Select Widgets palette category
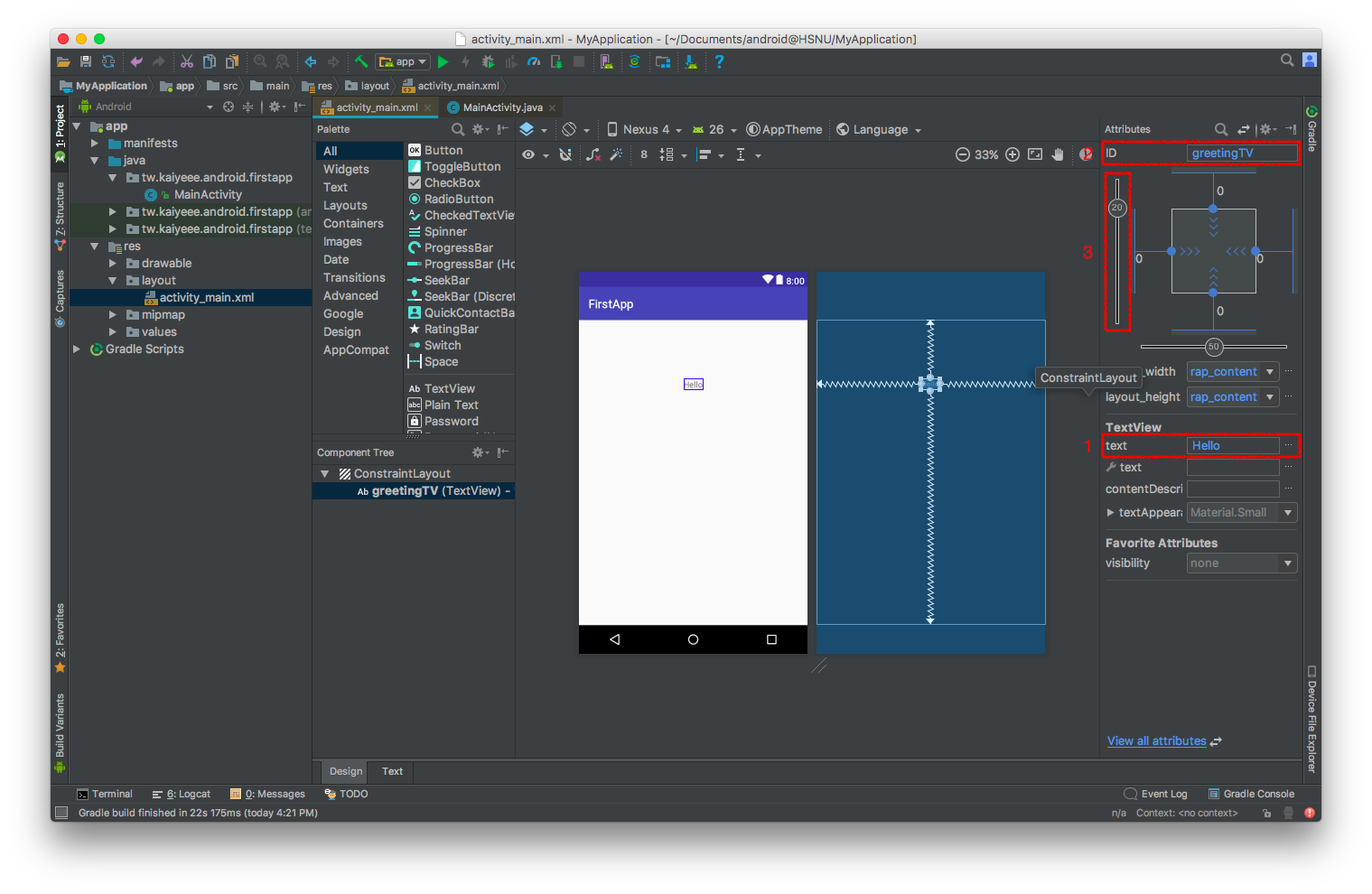Image resolution: width=1372 pixels, height=894 pixels. [347, 169]
